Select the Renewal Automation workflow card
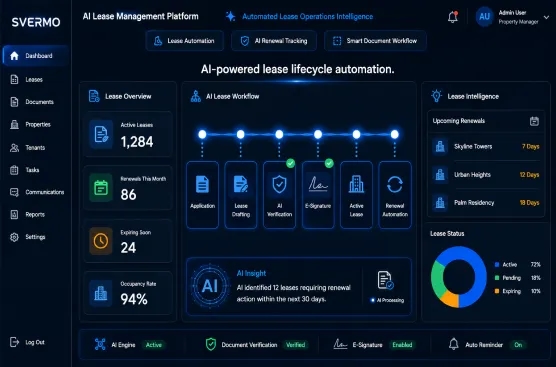556x367 pixels. pos(395,195)
